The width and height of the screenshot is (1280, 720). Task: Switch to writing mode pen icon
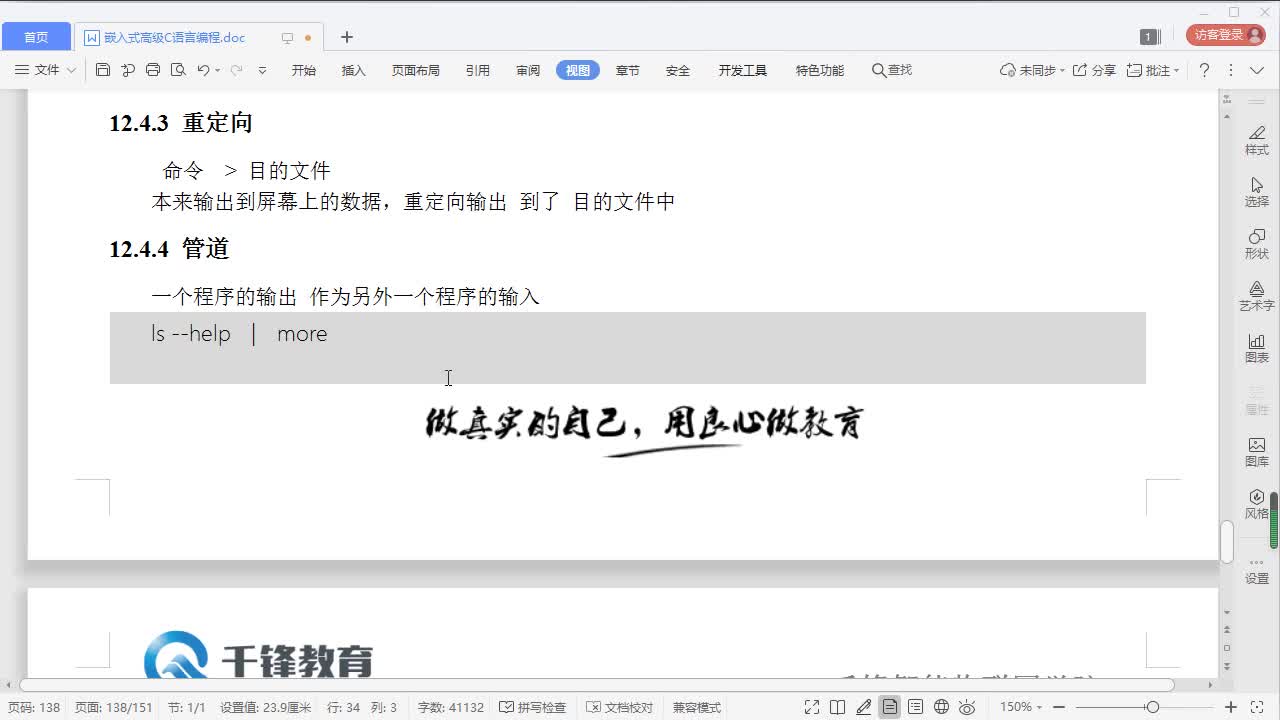click(x=864, y=707)
